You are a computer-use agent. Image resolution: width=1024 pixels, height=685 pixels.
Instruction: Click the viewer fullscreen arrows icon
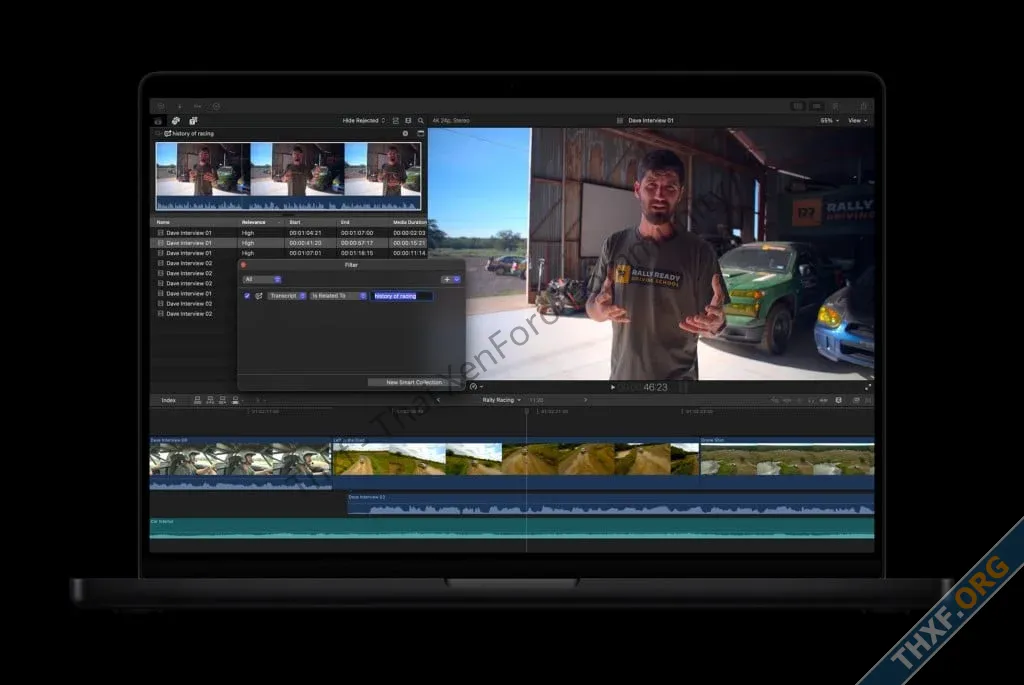point(867,386)
